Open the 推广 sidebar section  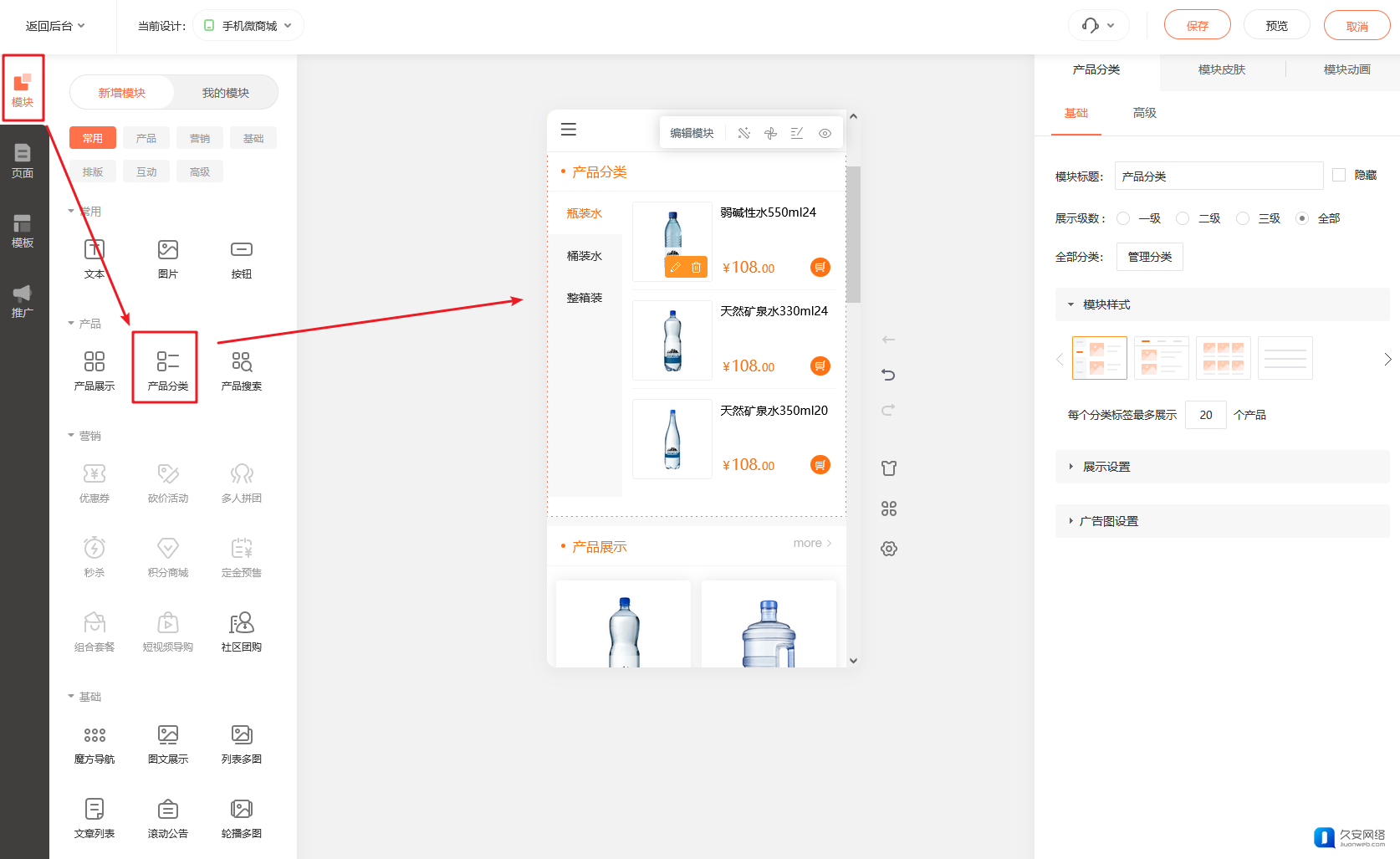point(23,300)
